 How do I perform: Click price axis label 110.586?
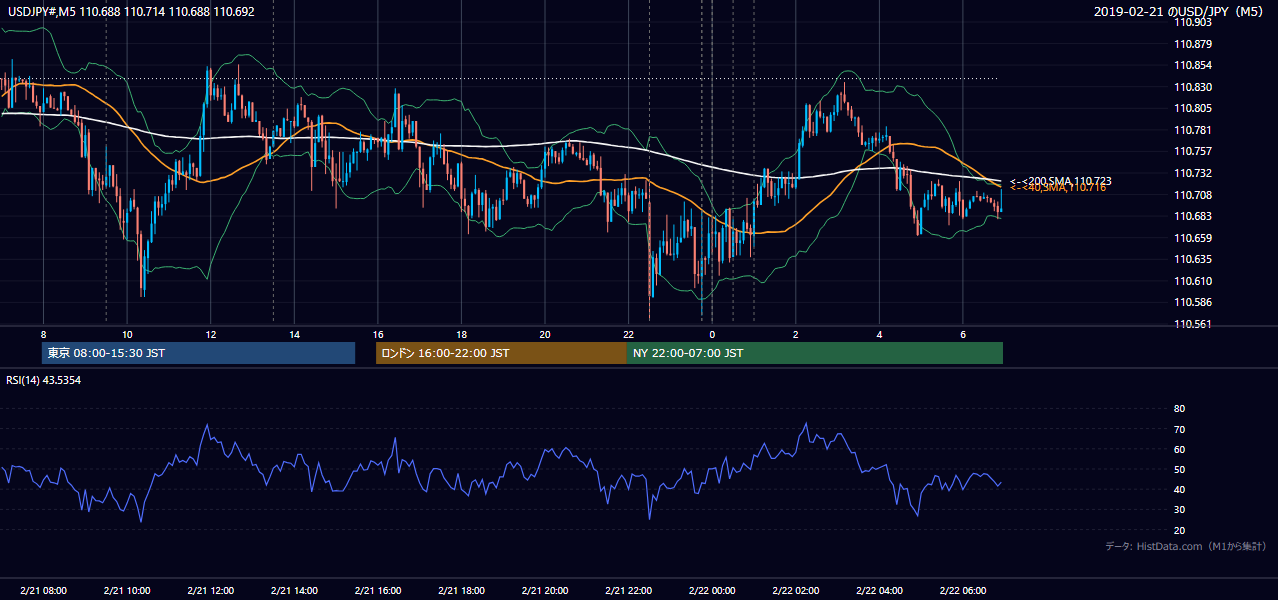coord(1193,302)
